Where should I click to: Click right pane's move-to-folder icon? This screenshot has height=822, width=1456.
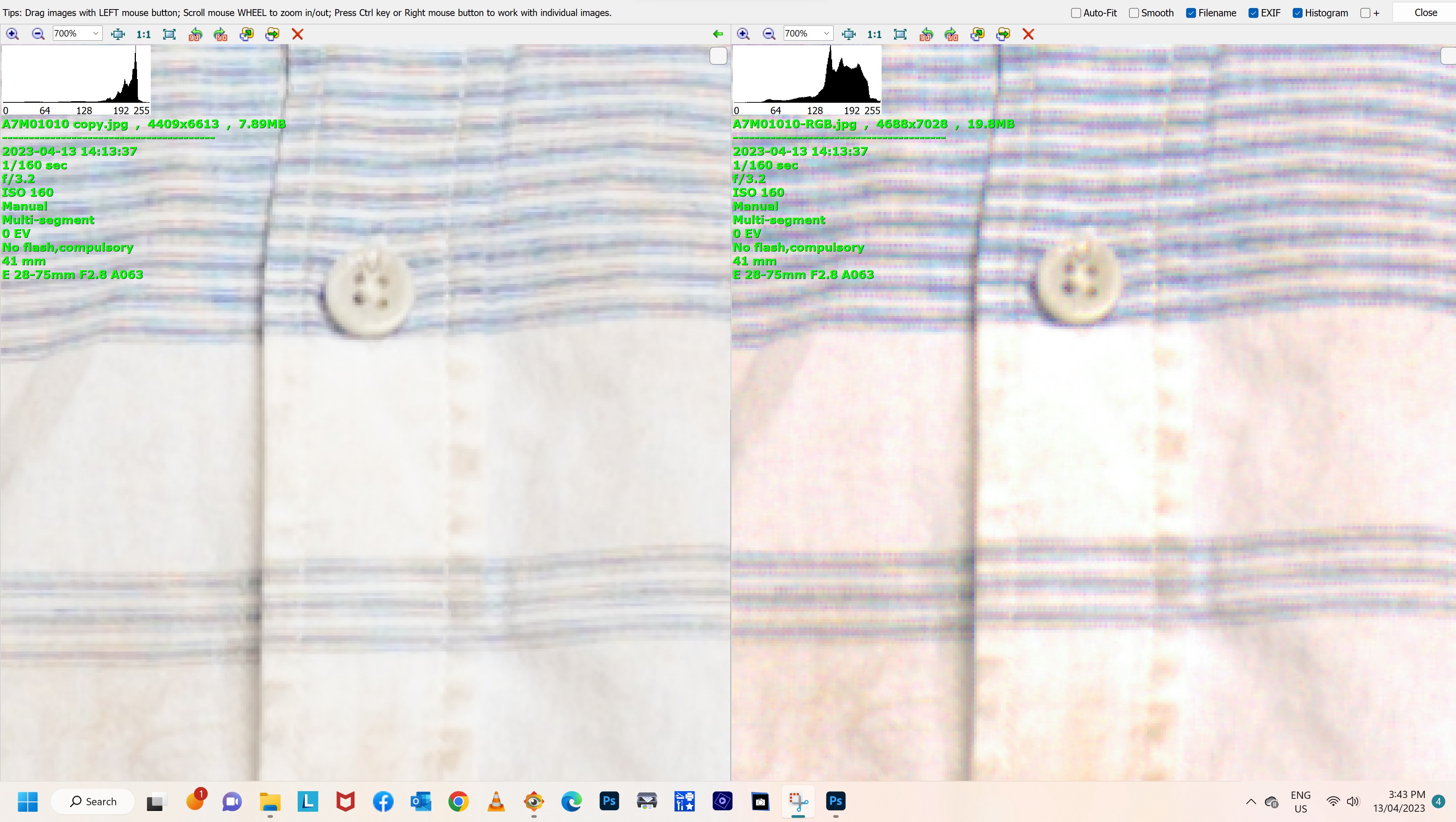[1003, 34]
